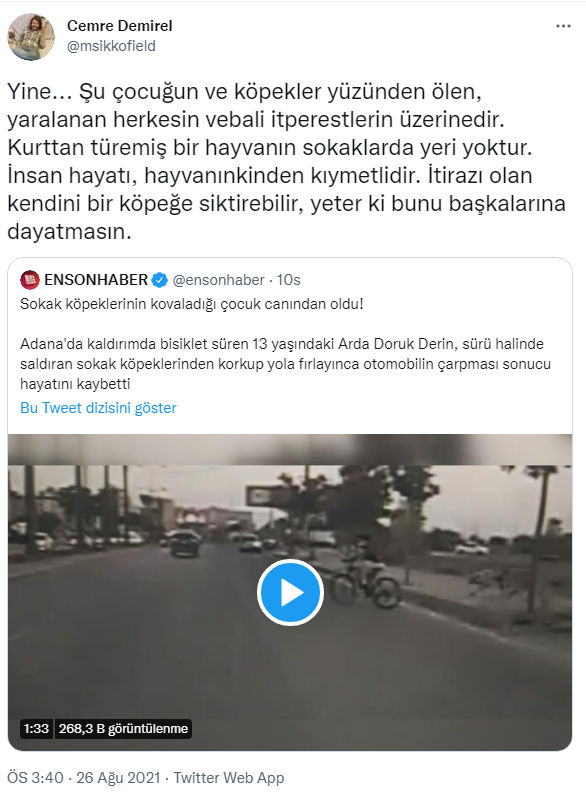
Task: Click the ÖS 3:40 · 26 Ağu 2021 timestamp
Action: point(84,777)
